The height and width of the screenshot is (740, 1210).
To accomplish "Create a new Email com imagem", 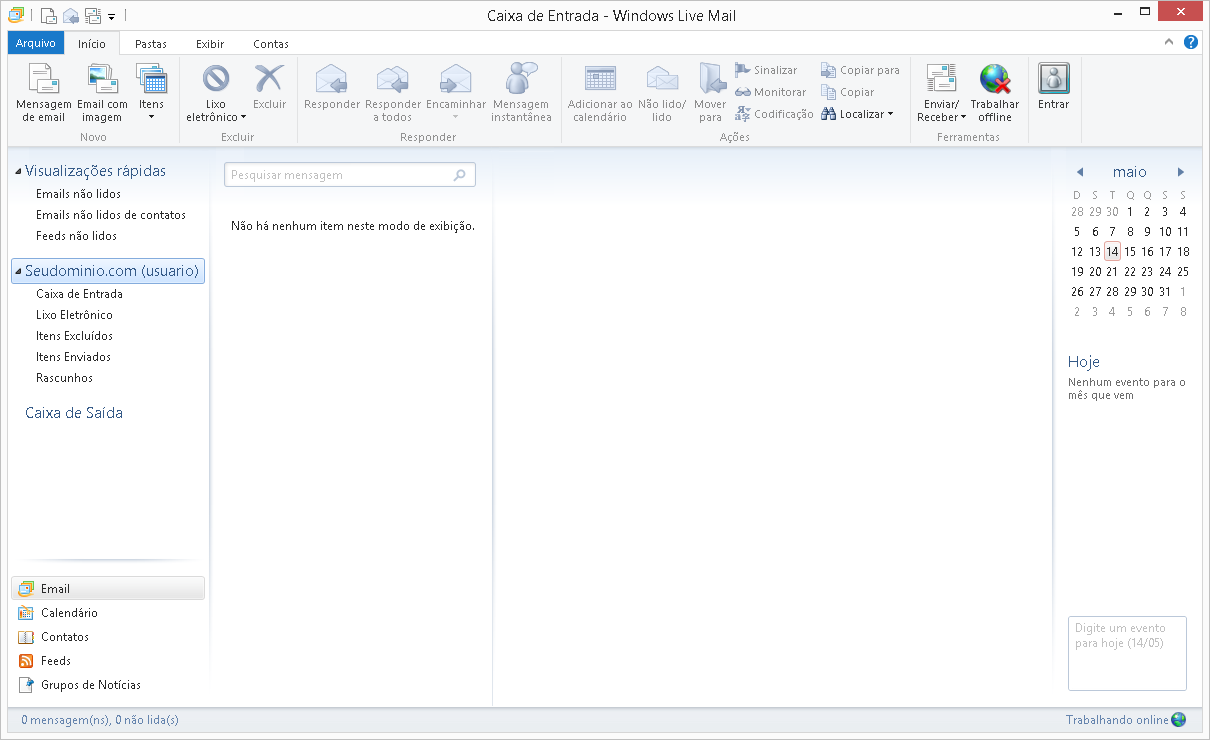I will (x=102, y=79).
